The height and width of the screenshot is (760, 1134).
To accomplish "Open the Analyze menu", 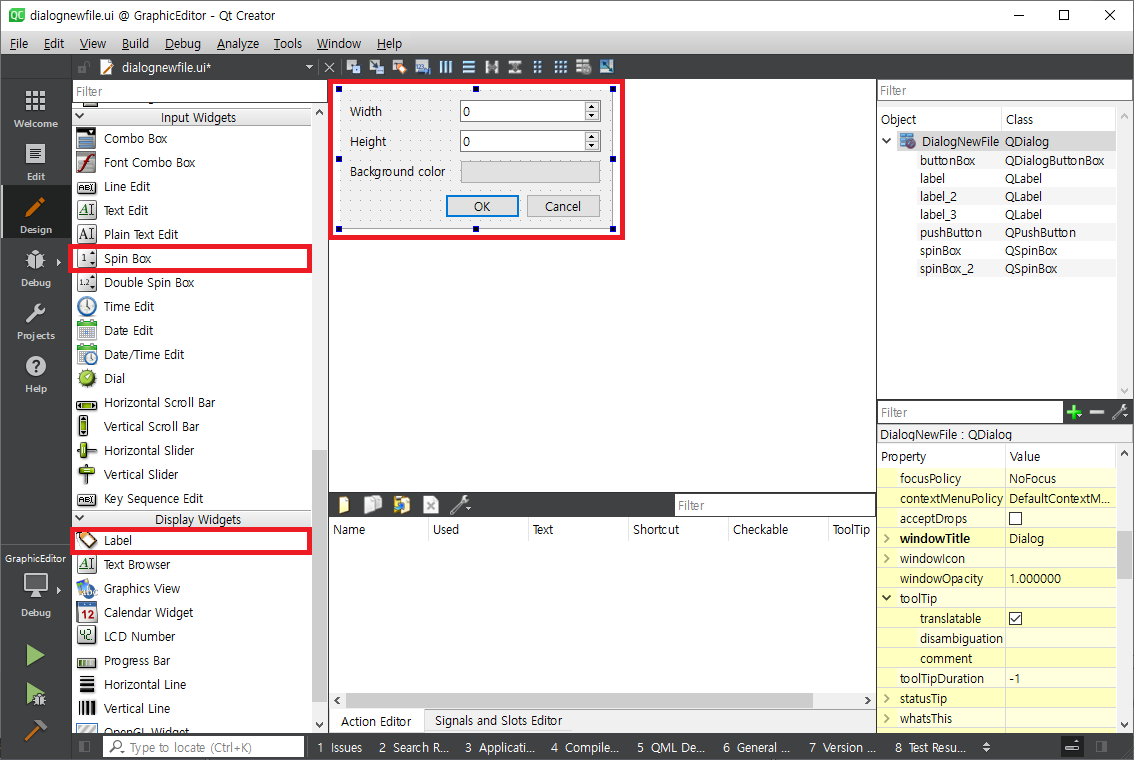I will (238, 43).
